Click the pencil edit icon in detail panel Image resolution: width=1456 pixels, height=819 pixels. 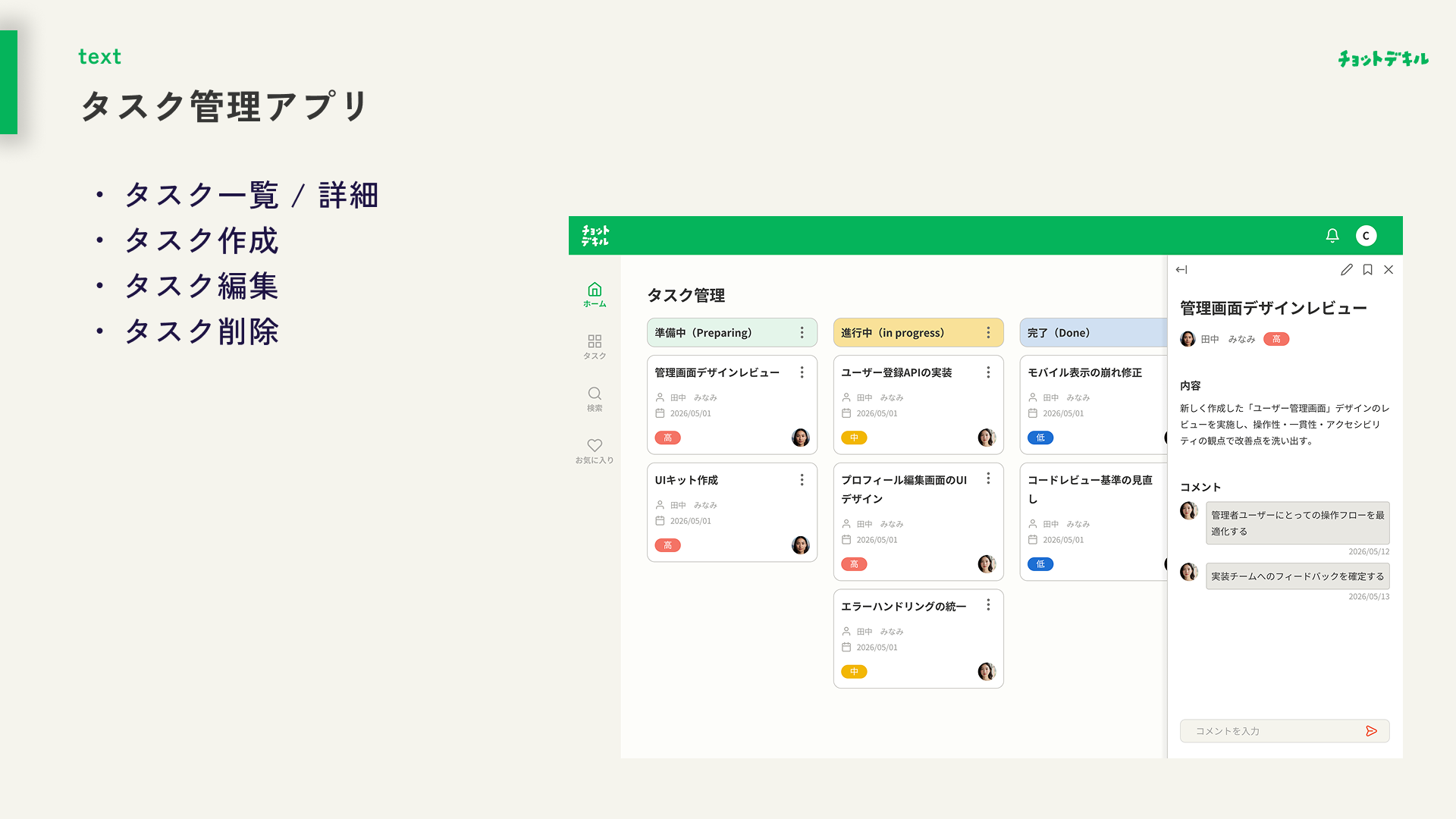[x=1346, y=269]
